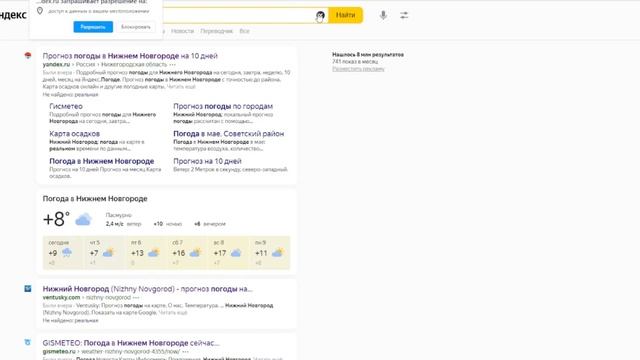Open the 'Прогноз погоды по городам' sitelink
Image resolution: width=640 pixels, height=360 pixels.
[x=223, y=106]
